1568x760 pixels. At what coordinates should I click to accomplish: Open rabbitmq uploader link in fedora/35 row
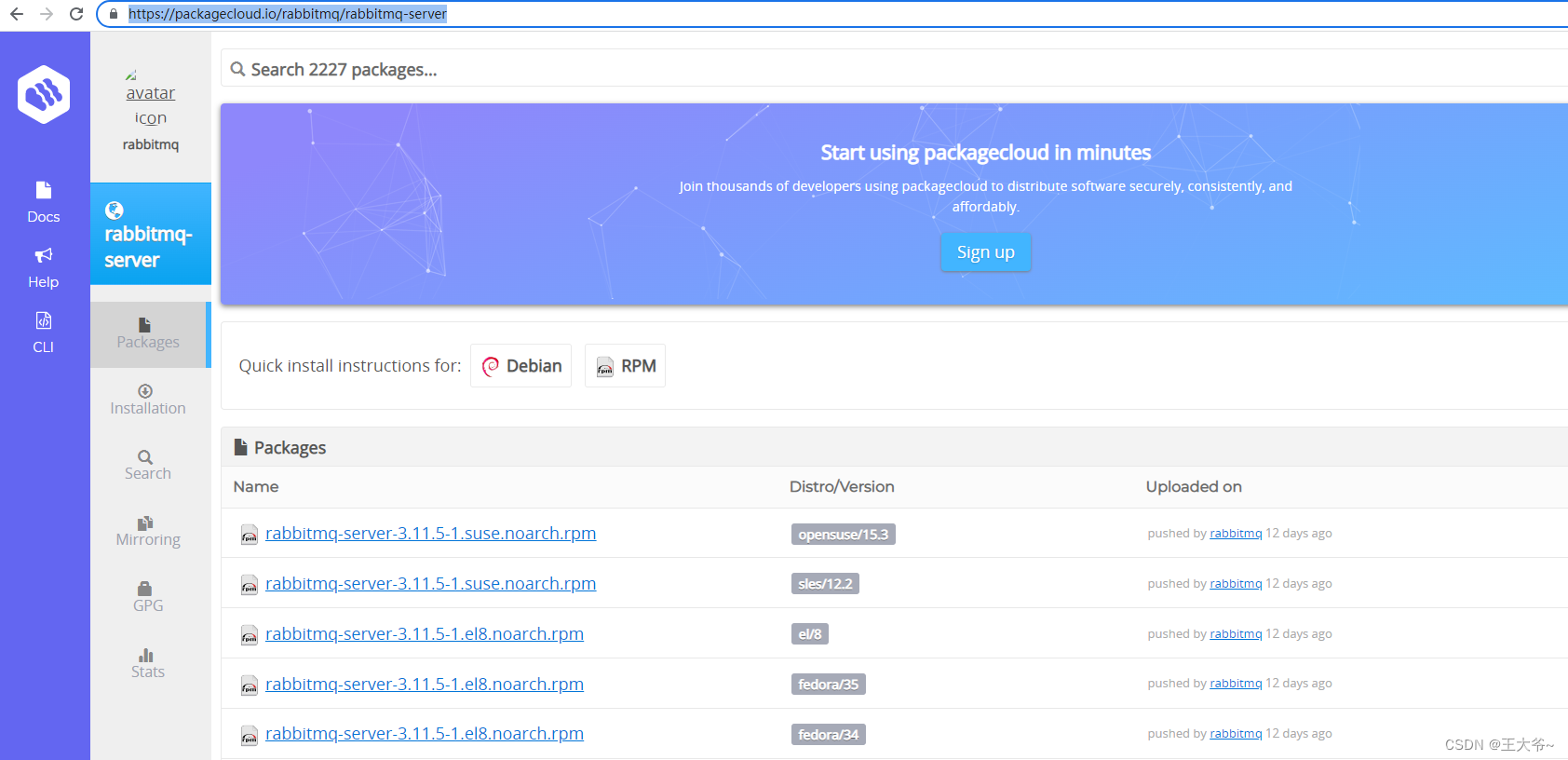tap(1236, 684)
